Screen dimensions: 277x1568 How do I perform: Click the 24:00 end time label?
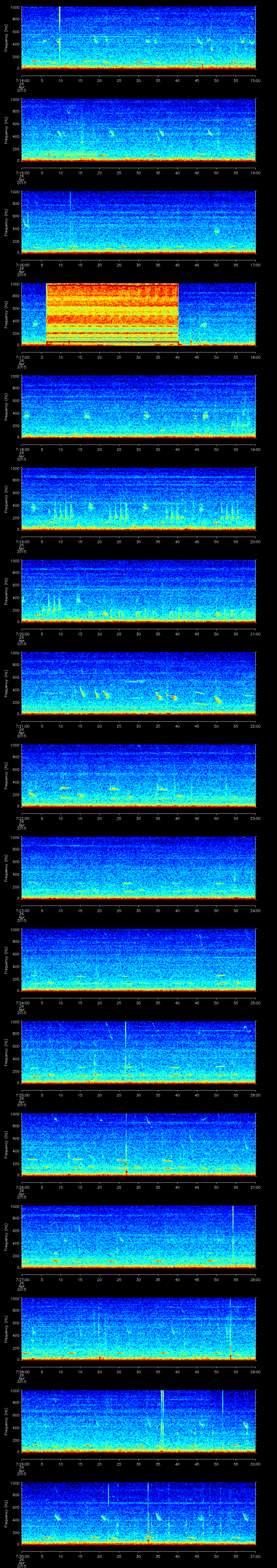[x=255, y=910]
